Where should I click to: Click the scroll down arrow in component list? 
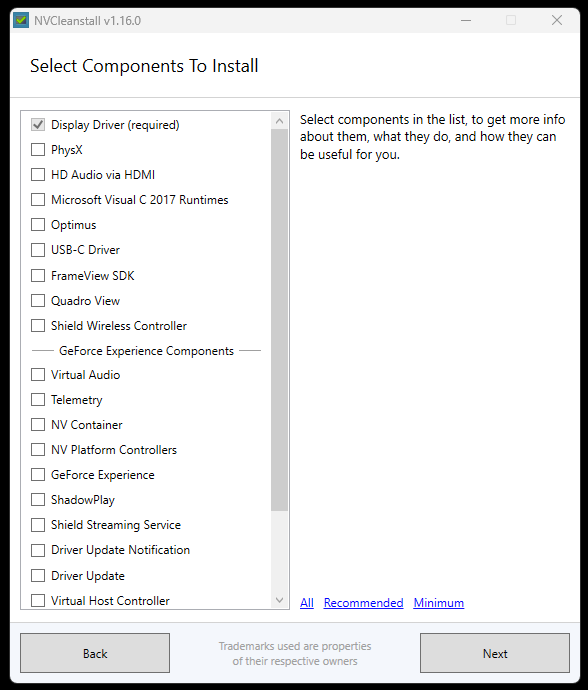[279, 600]
